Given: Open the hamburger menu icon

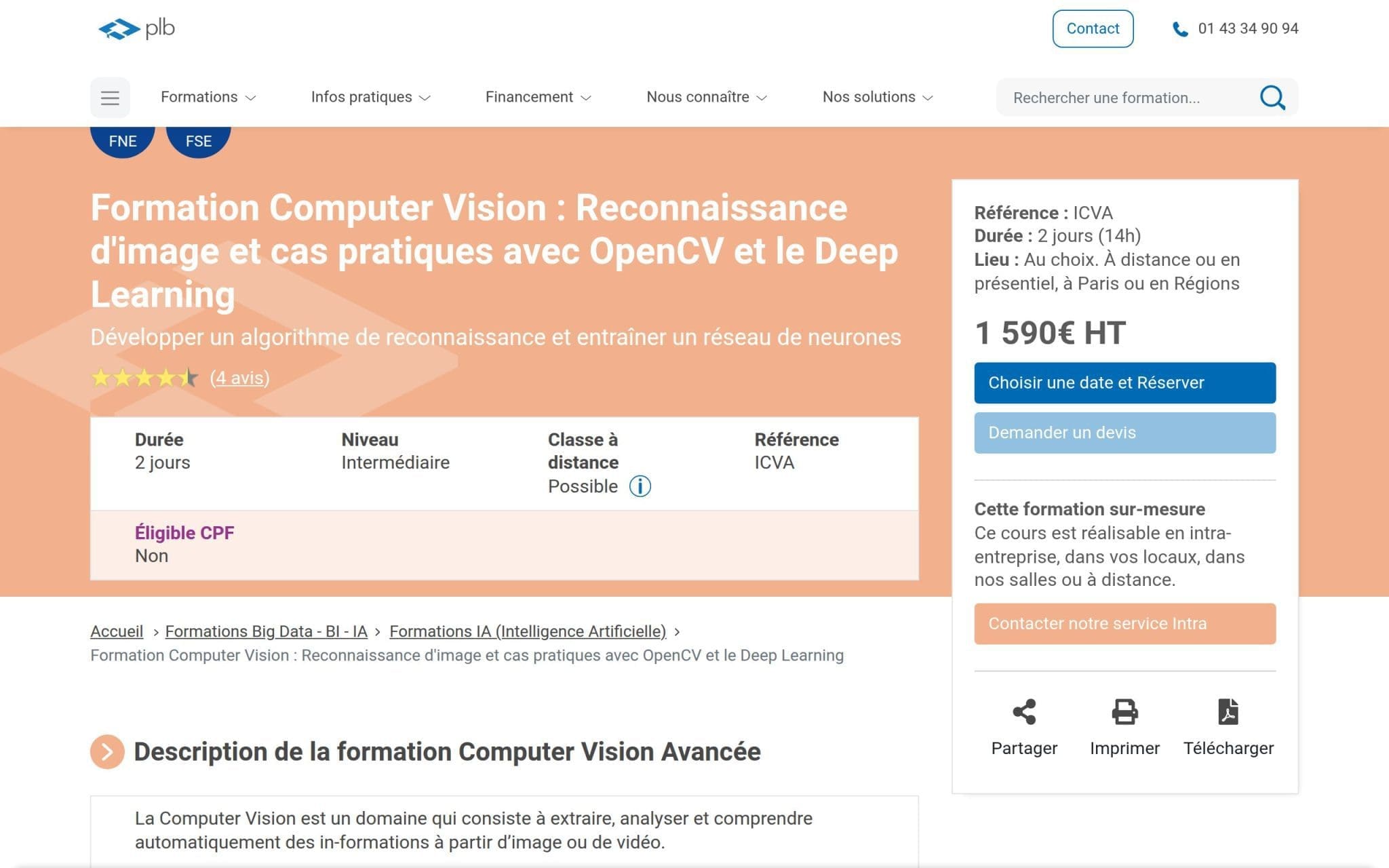Looking at the screenshot, I should click(x=110, y=98).
